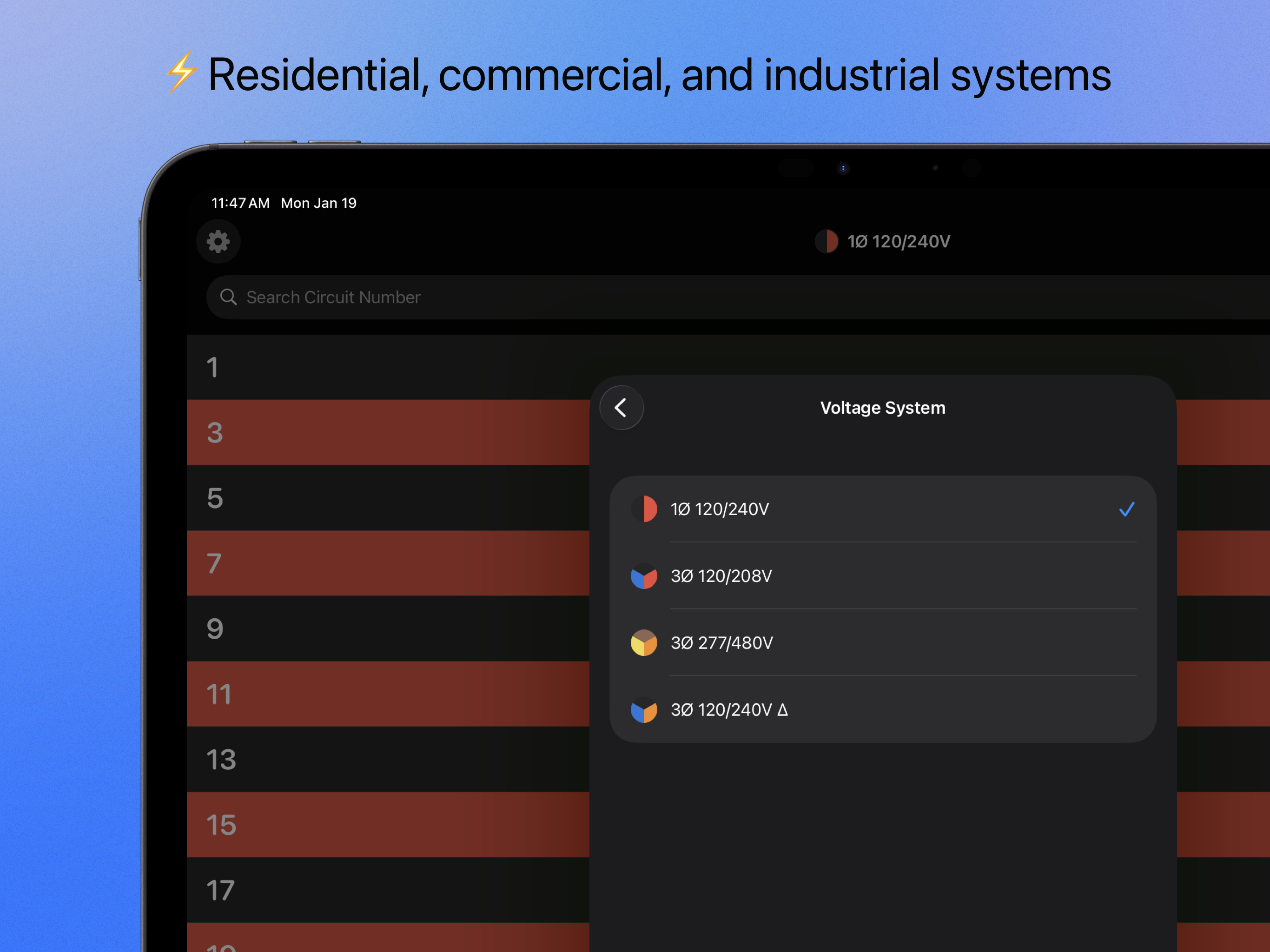The width and height of the screenshot is (1270, 952).
Task: Select circuit row 11
Action: 388,694
